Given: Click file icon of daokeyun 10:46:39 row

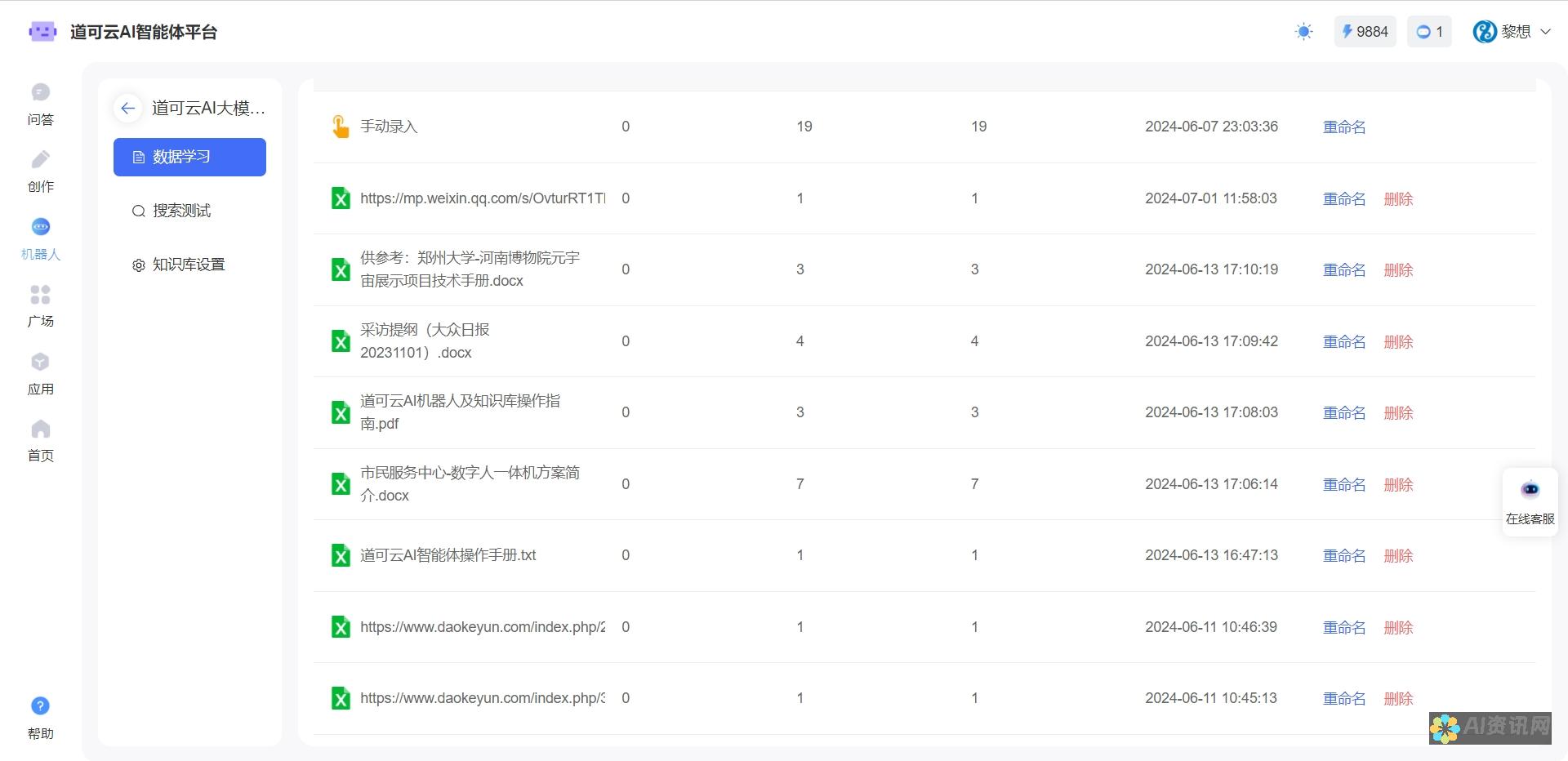Looking at the screenshot, I should 341,627.
